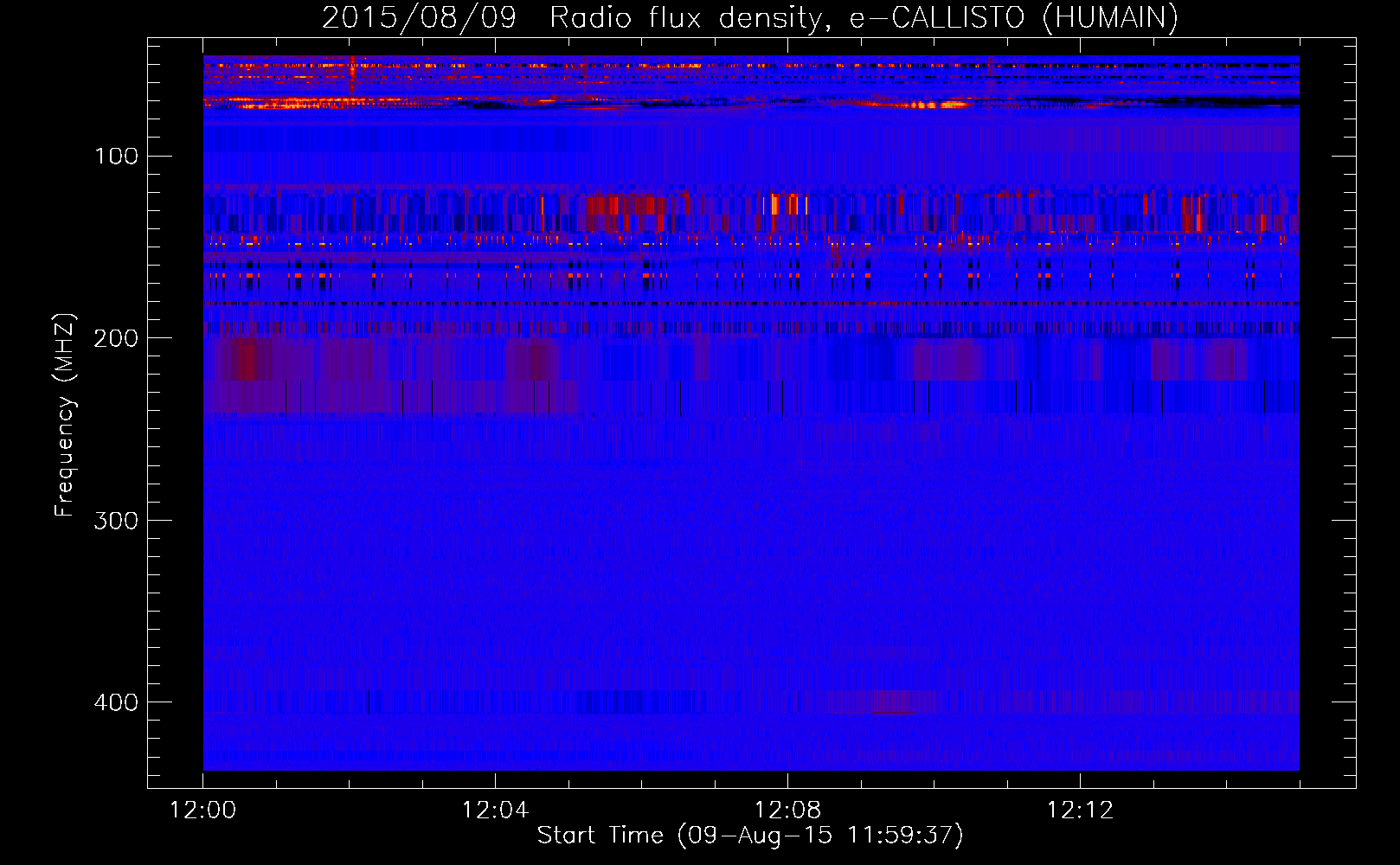The height and width of the screenshot is (865, 1400).
Task: Click the 12:04 time axis label
Action: point(495,811)
